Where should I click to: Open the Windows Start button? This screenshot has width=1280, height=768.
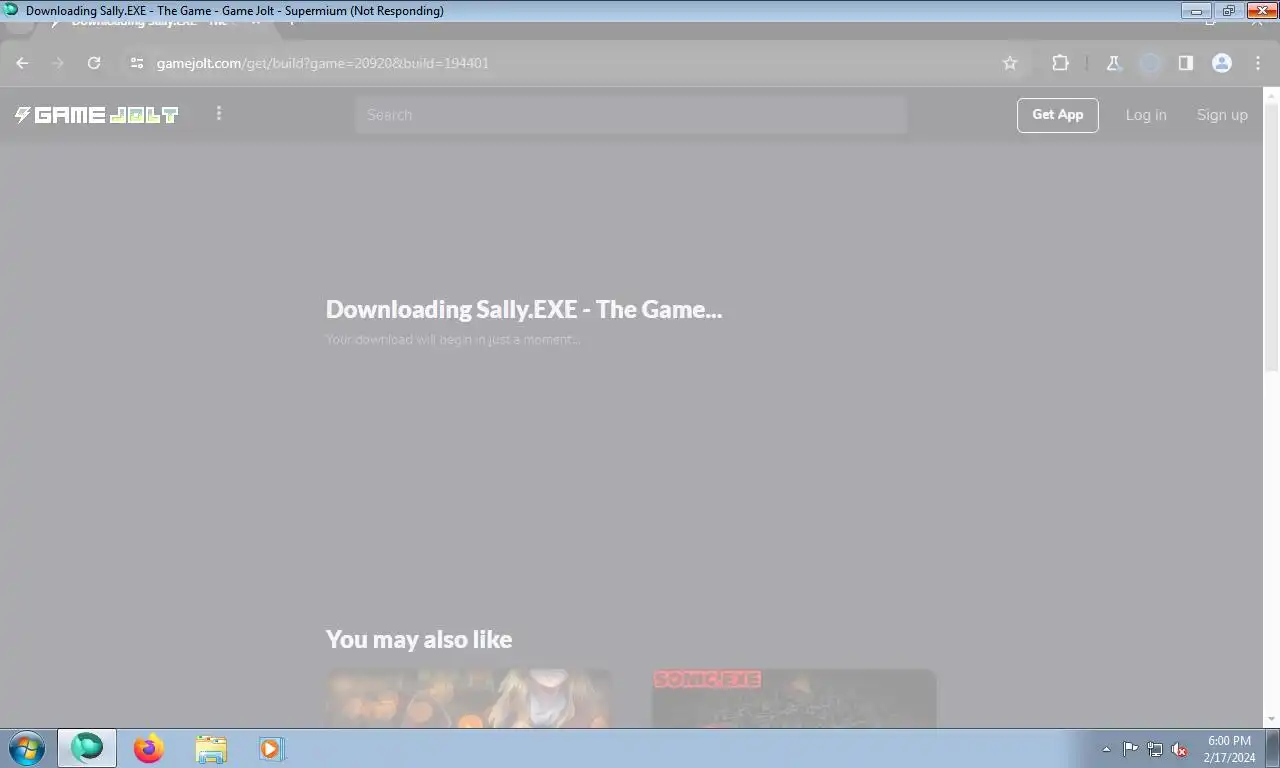click(x=27, y=748)
